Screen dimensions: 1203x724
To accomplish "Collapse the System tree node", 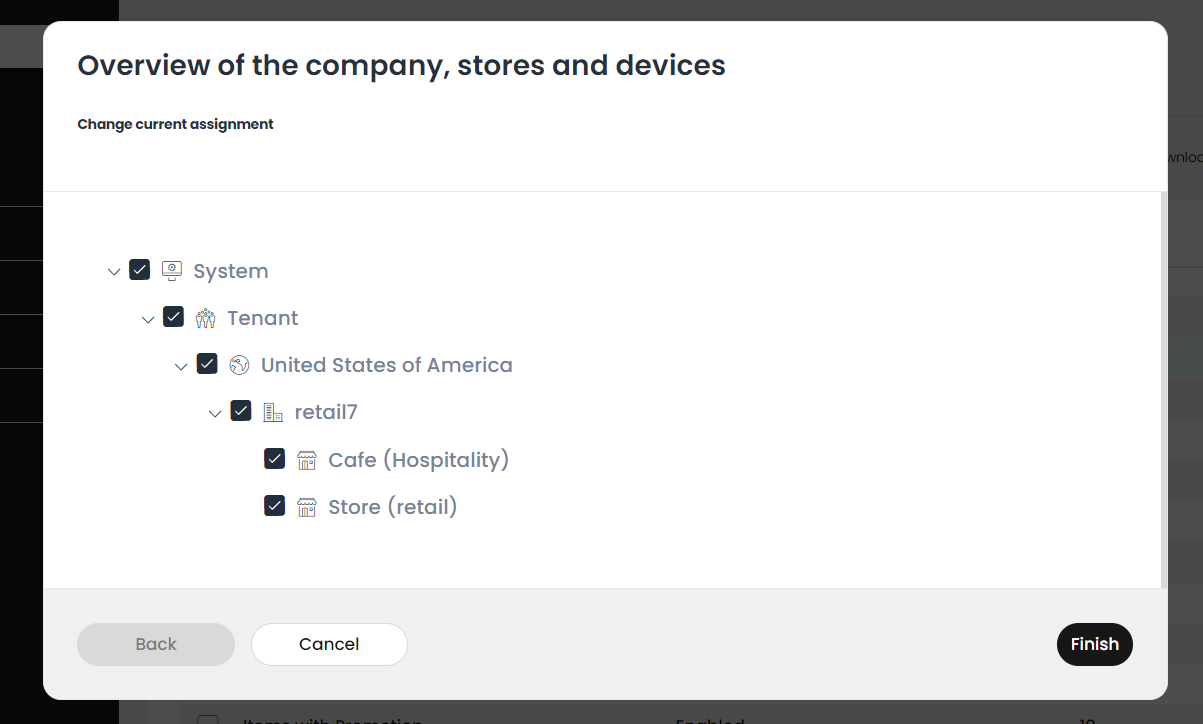I will (114, 272).
